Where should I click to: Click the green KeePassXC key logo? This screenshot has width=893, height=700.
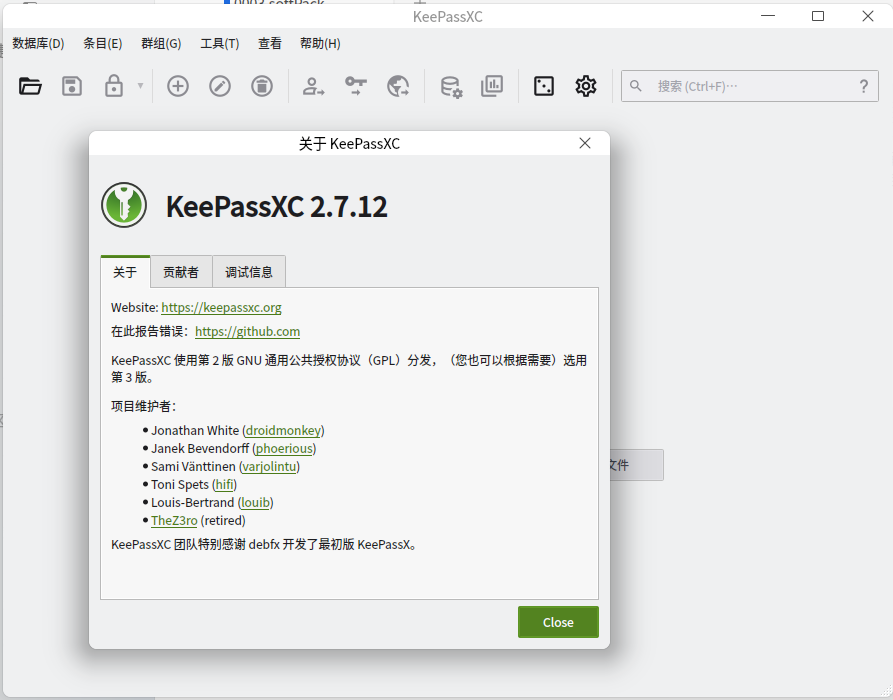tap(124, 205)
